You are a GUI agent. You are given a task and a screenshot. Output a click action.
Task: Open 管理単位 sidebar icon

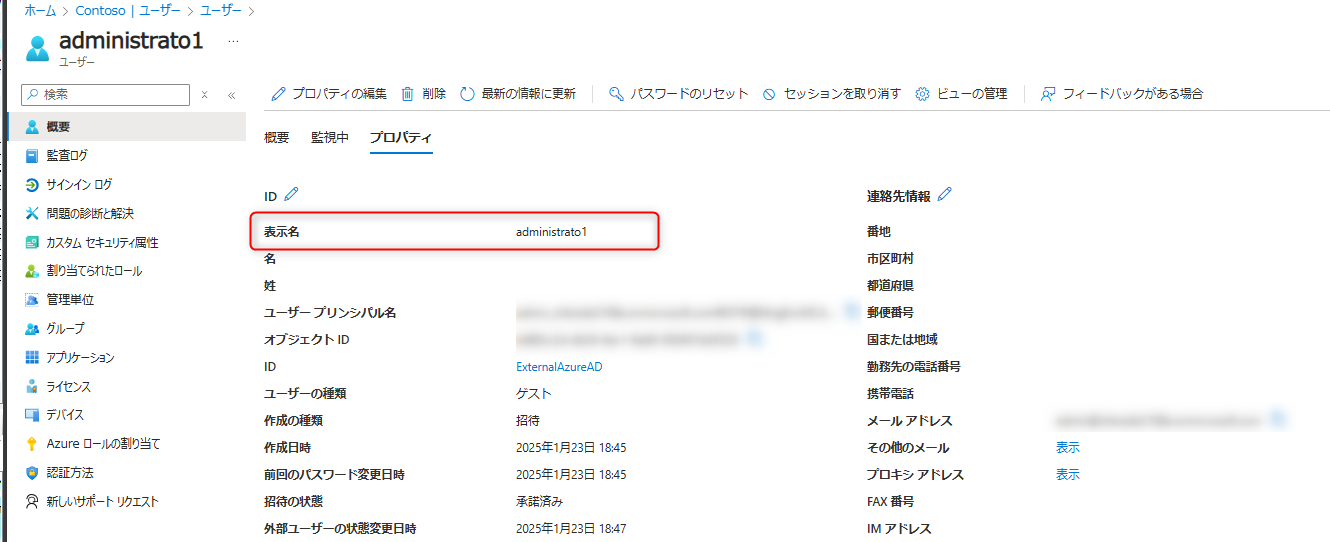[x=32, y=300]
